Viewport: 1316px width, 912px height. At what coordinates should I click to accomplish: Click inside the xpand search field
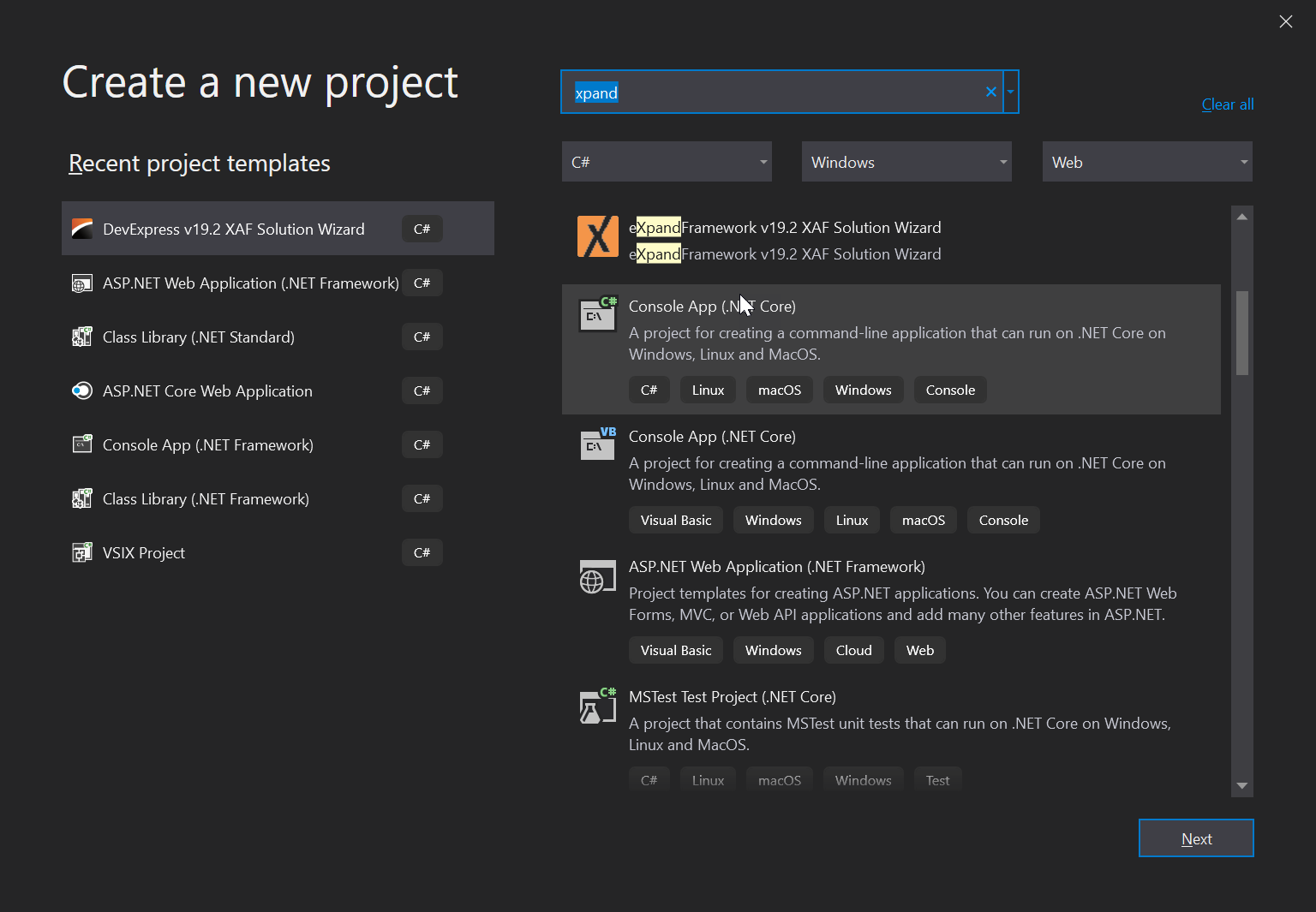[x=771, y=92]
